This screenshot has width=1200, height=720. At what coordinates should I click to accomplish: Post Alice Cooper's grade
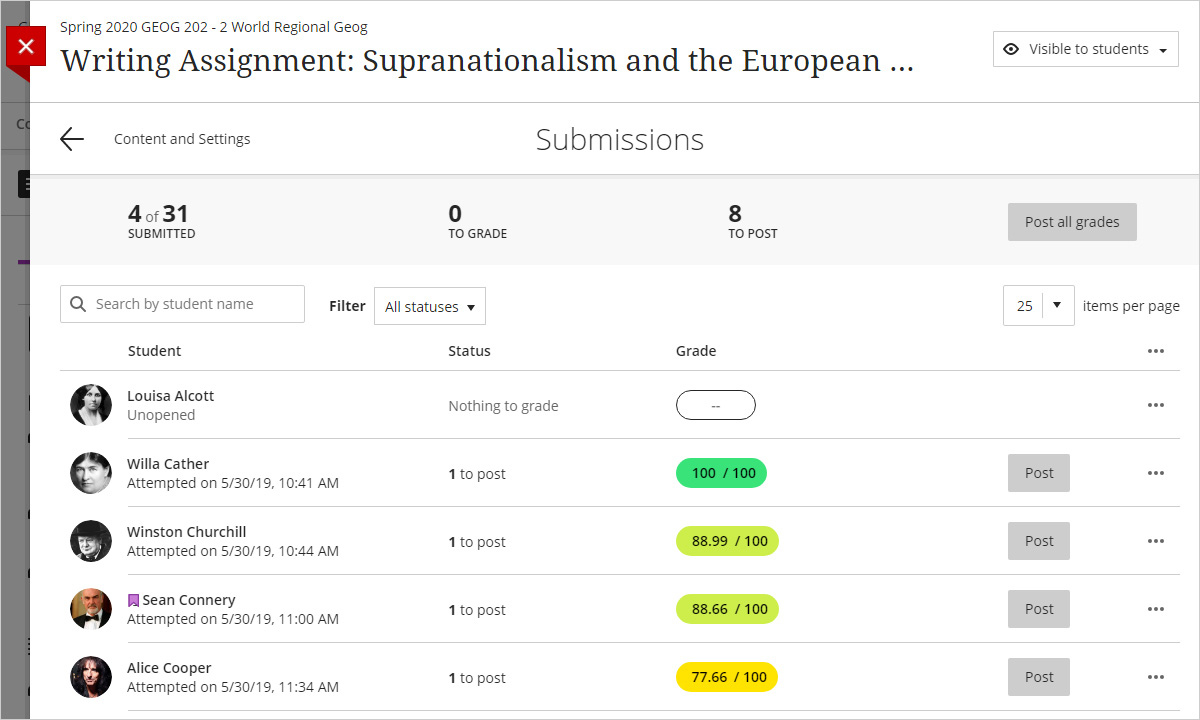click(1038, 677)
